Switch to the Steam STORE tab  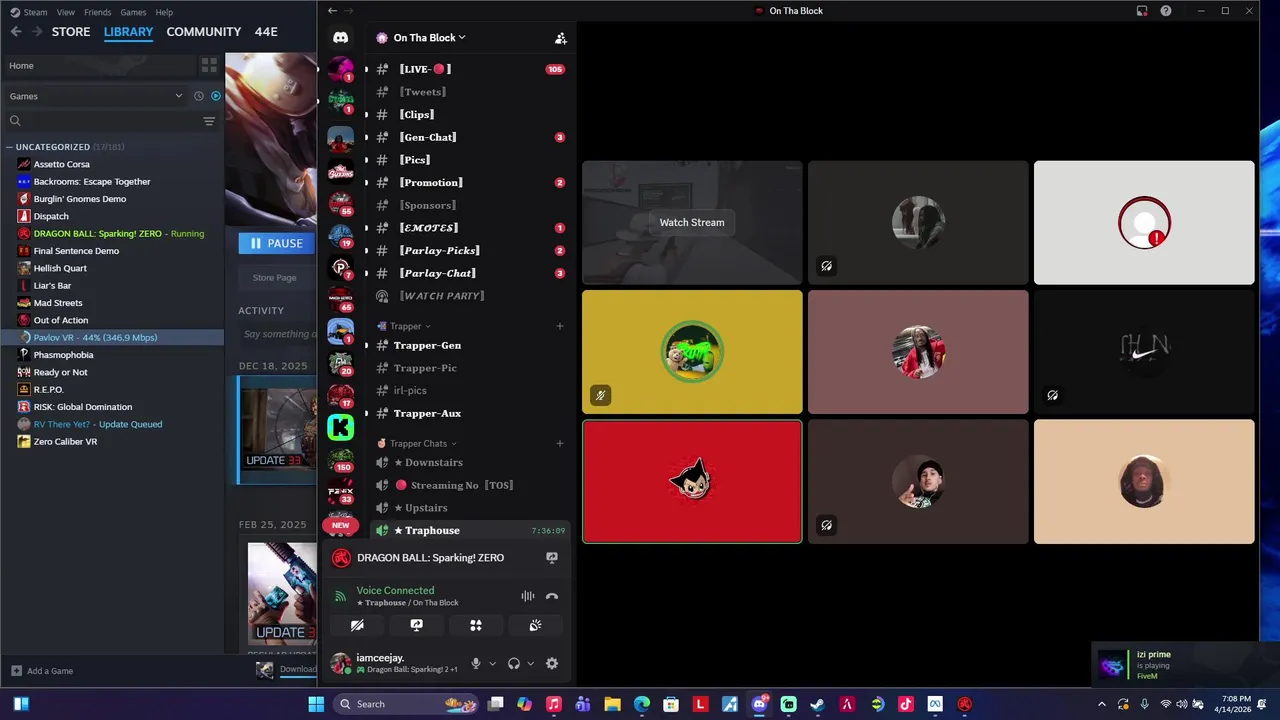[71, 32]
